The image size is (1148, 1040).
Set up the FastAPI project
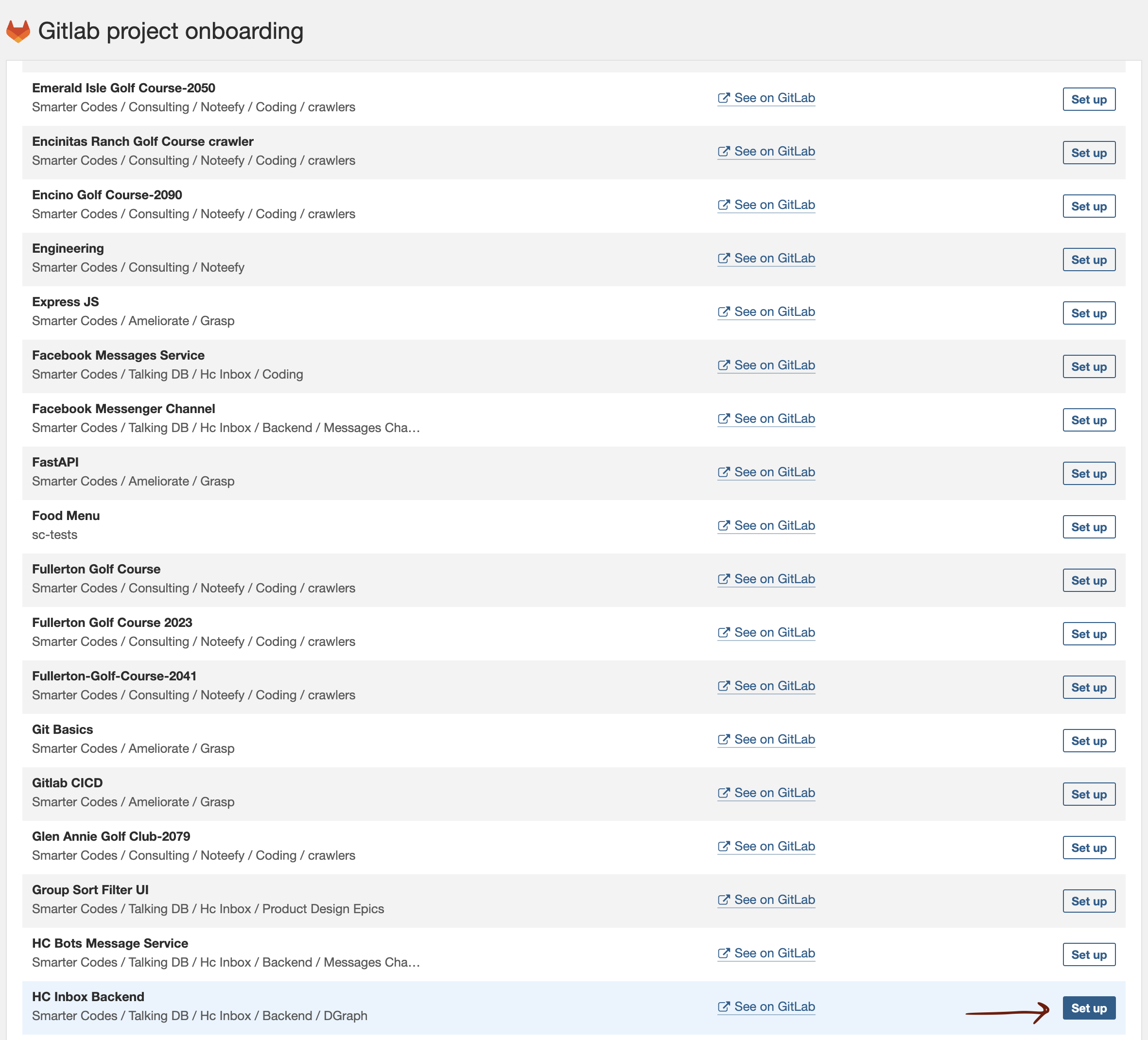(x=1088, y=474)
